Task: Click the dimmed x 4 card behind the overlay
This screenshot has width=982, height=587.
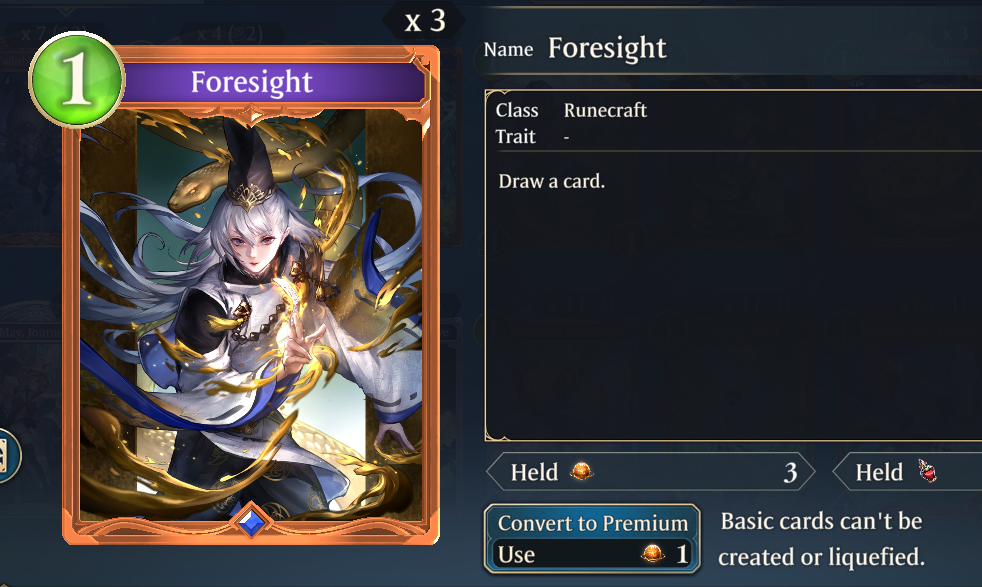Action: (x=230, y=33)
